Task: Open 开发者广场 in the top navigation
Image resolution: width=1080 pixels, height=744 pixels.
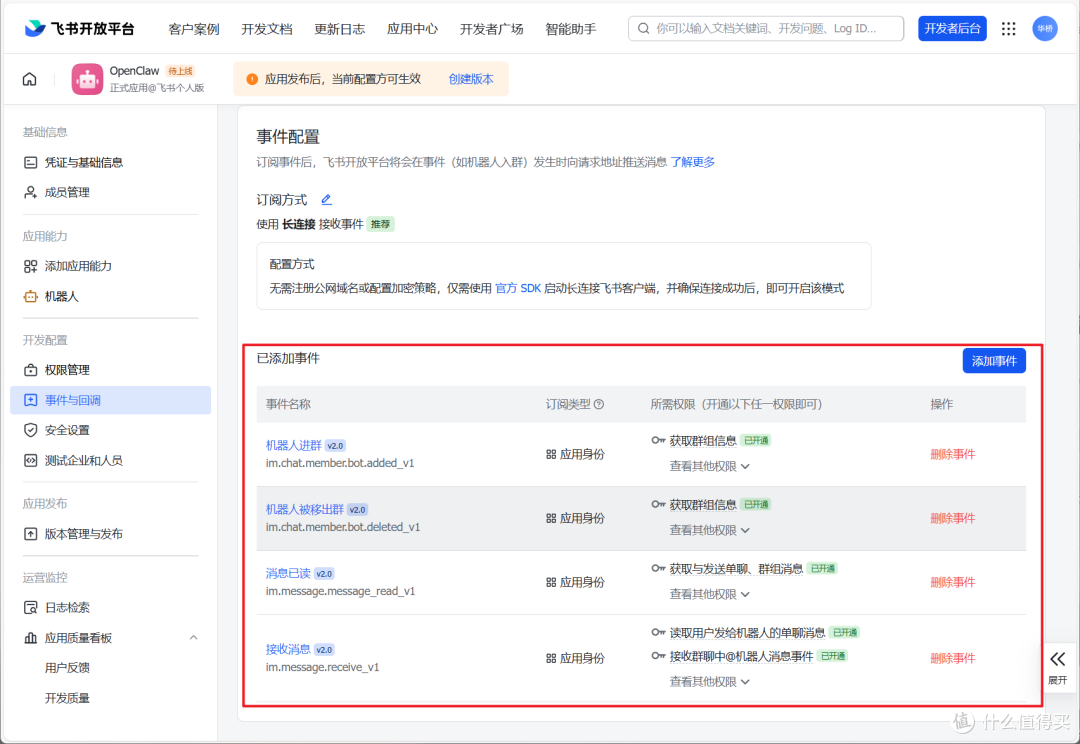Action: pos(492,29)
